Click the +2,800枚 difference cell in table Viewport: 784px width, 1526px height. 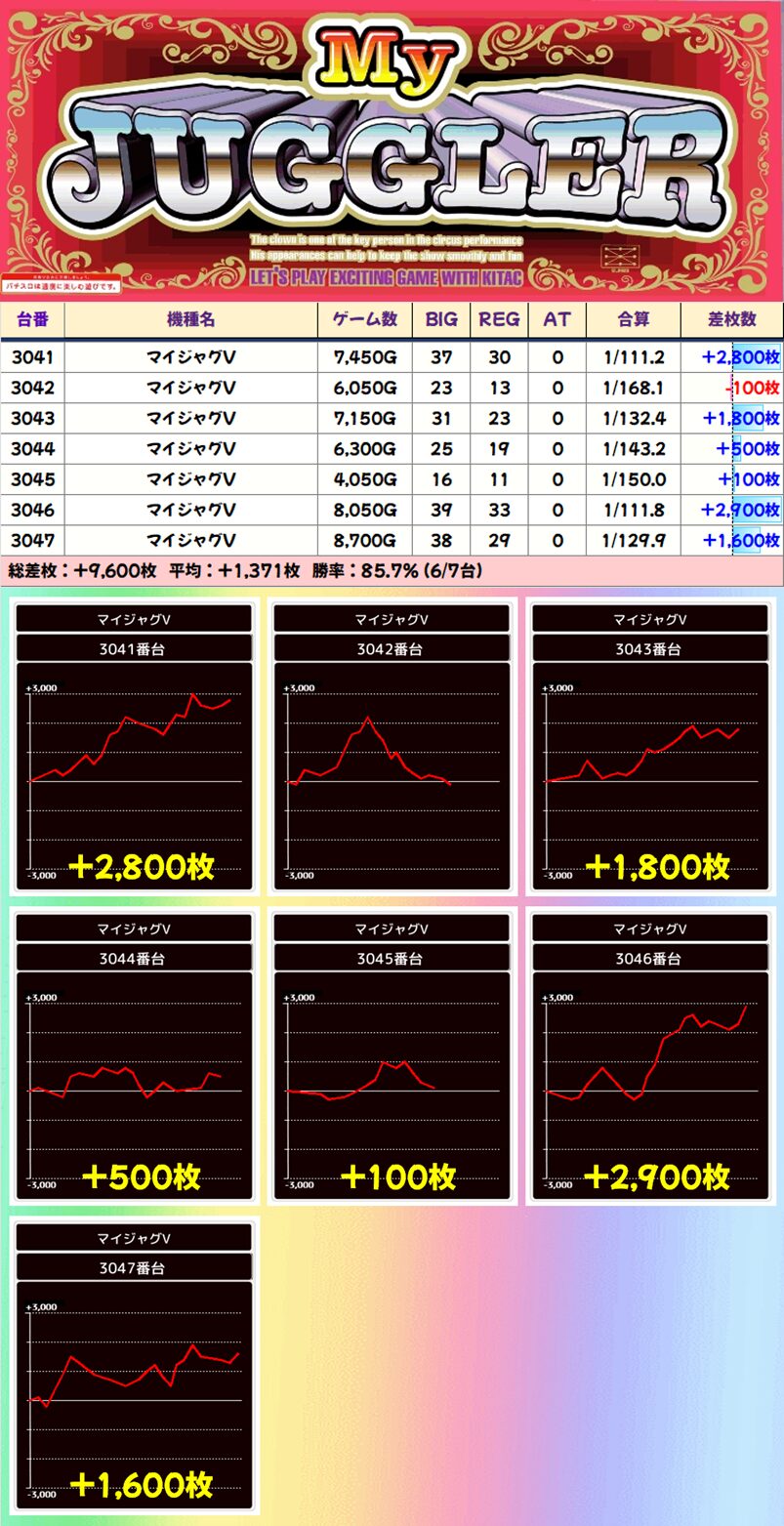point(732,357)
